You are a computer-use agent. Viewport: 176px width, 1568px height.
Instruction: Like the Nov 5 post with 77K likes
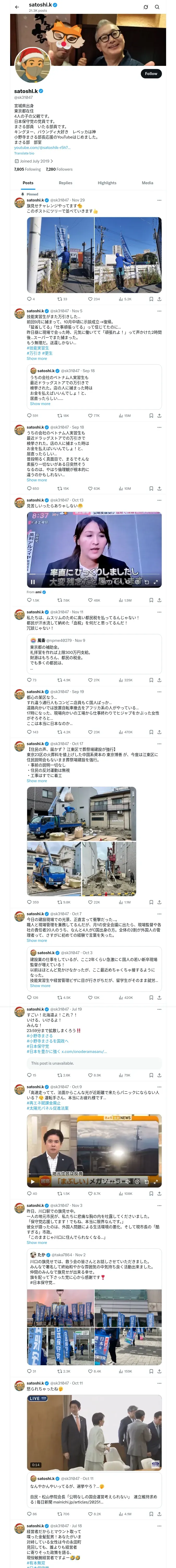[93, 415]
